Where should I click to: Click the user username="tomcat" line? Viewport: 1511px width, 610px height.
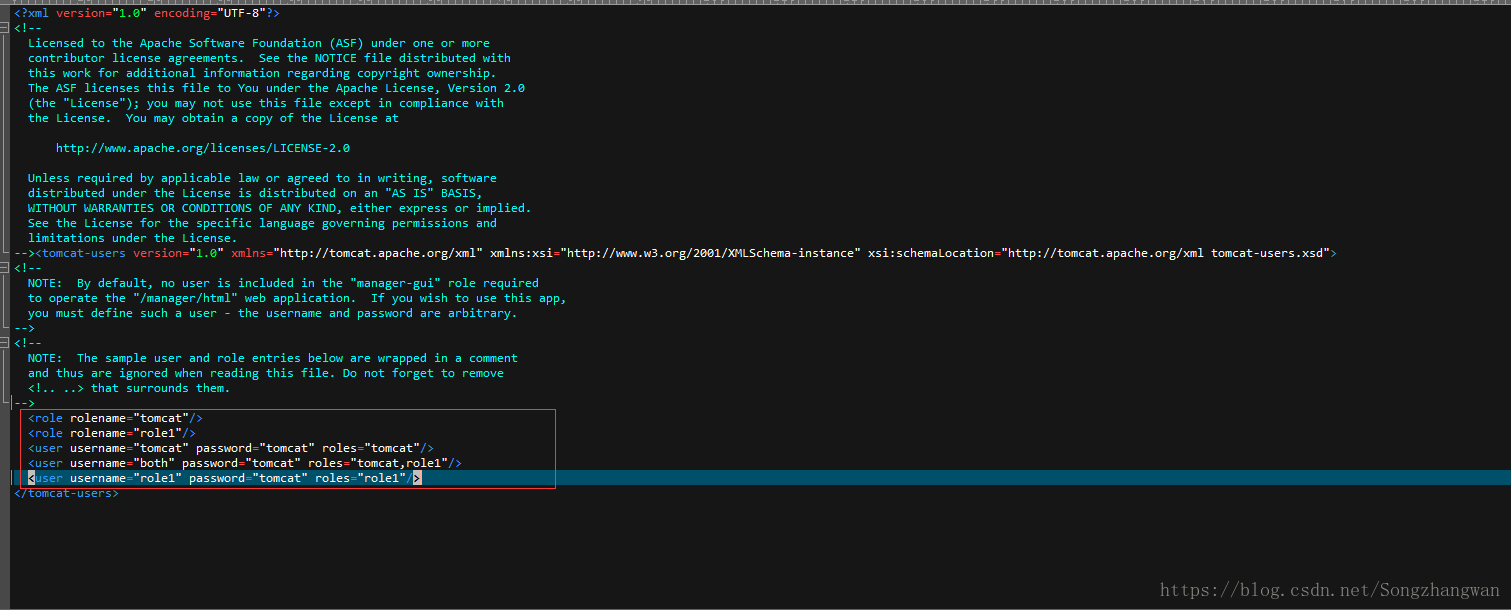tap(231, 448)
